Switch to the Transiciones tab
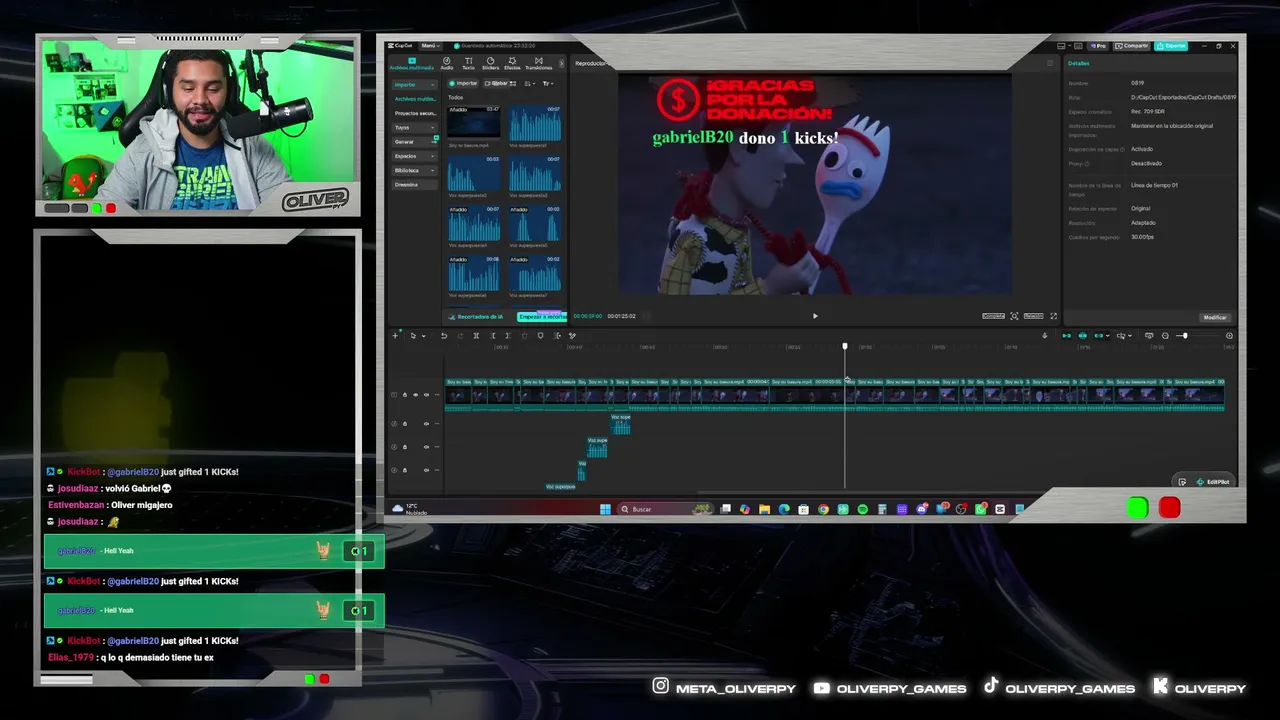 [x=538, y=64]
